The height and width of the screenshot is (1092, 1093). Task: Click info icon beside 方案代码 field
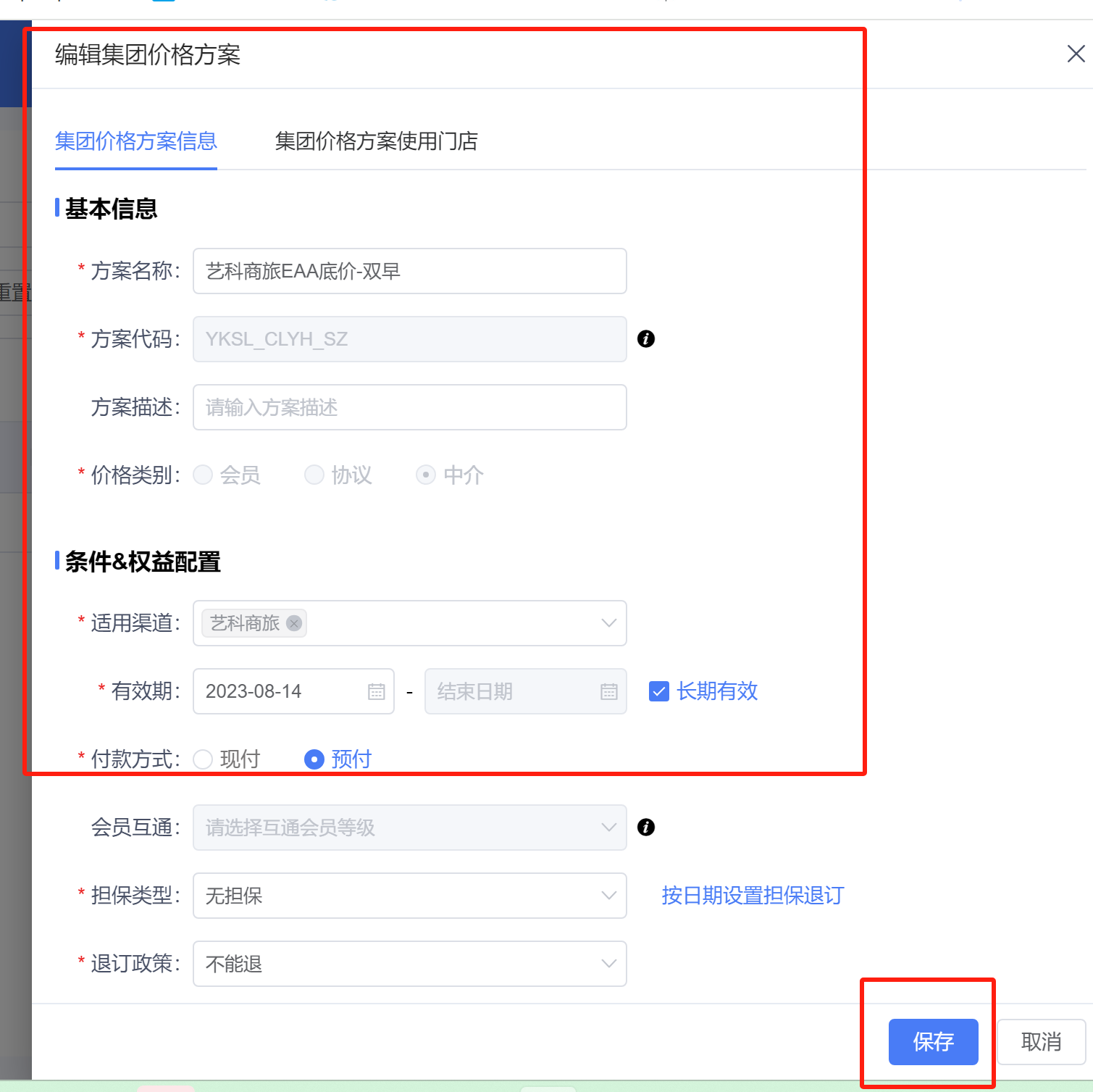click(645, 338)
